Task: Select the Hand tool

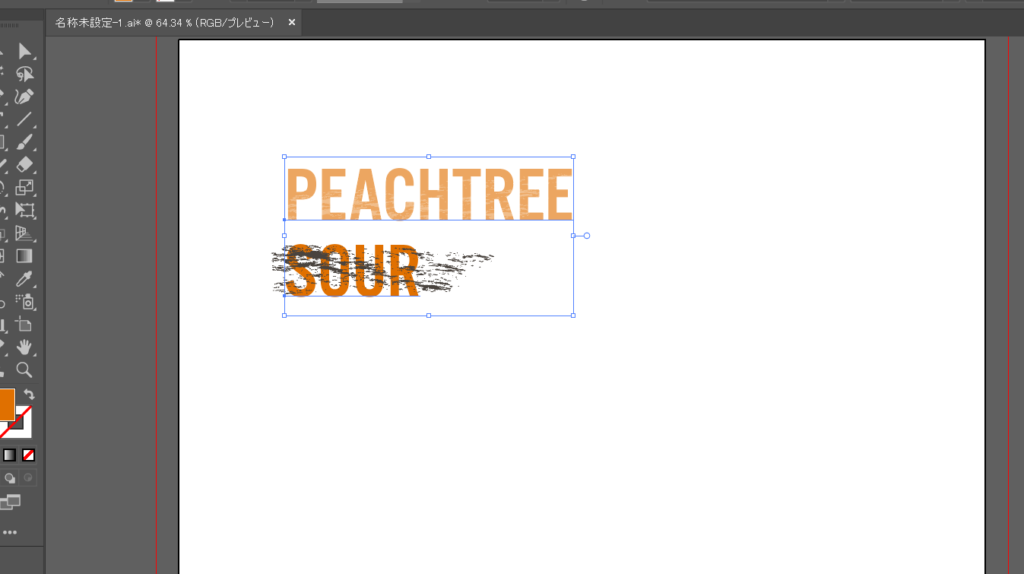Action: [24, 347]
